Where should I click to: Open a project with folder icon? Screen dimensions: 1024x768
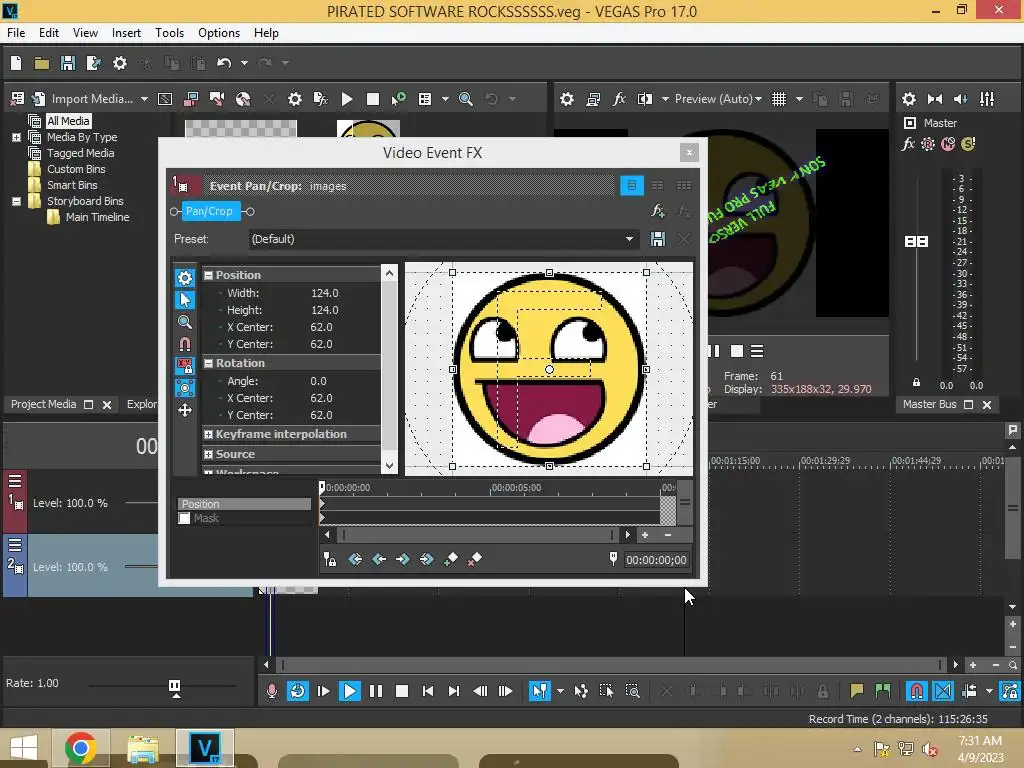click(42, 63)
